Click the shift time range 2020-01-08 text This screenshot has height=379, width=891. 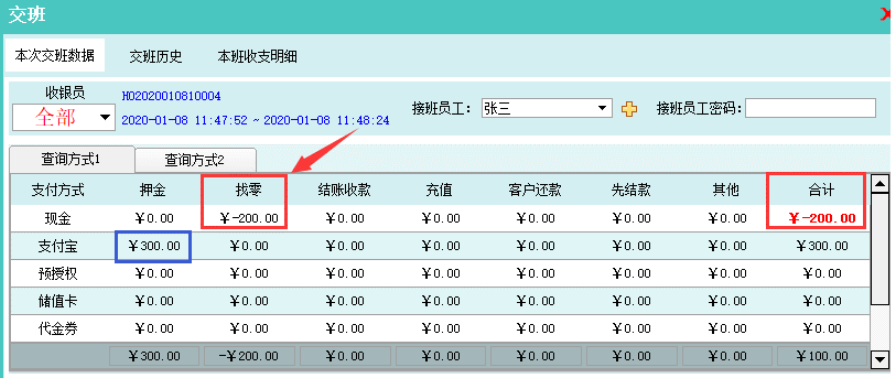pos(256,120)
